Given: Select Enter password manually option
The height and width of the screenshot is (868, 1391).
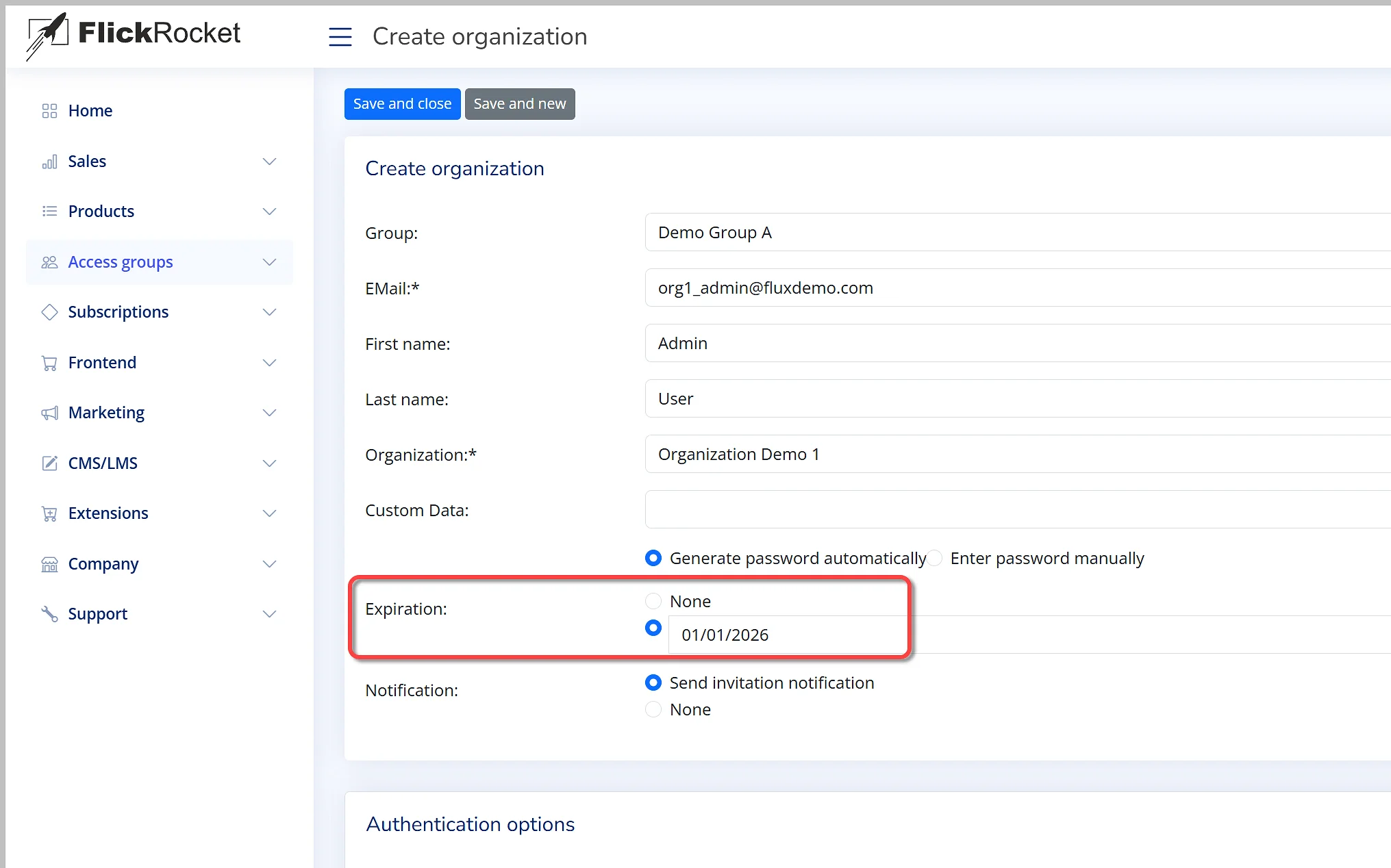Looking at the screenshot, I should coord(936,559).
